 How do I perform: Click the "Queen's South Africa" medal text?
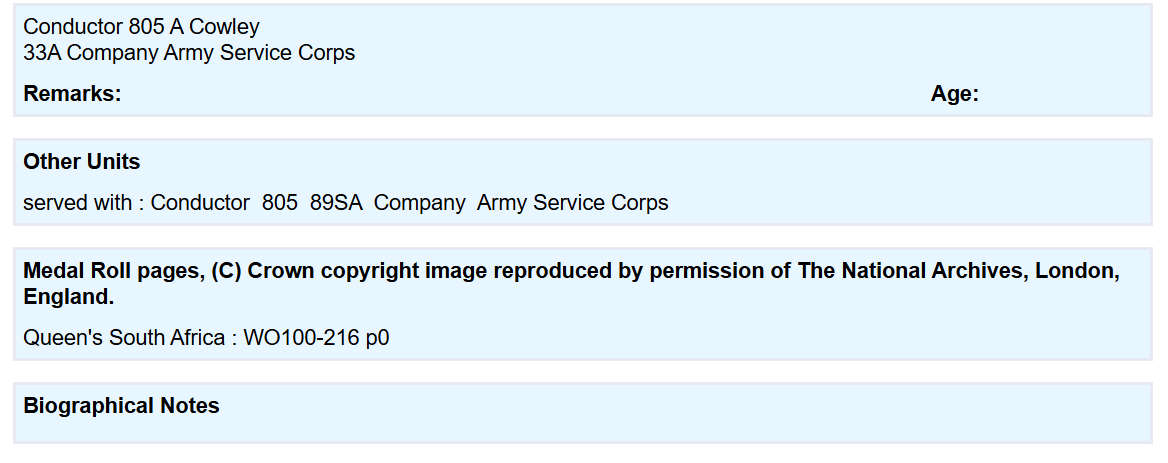(124, 338)
